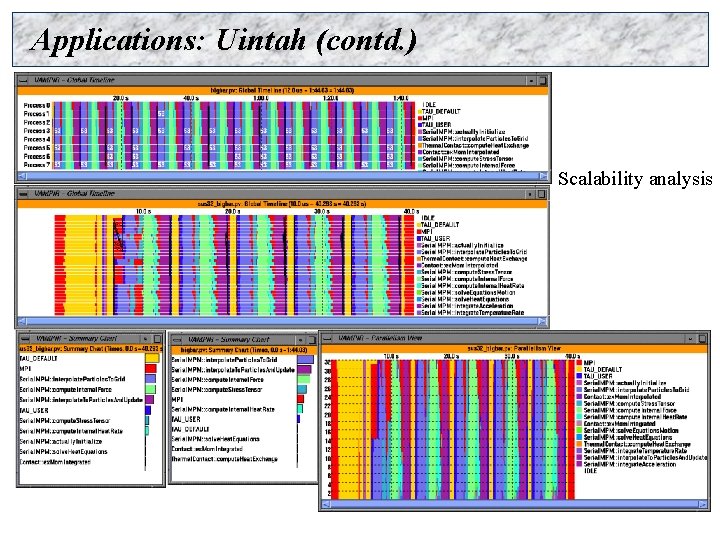The width and height of the screenshot is (720, 540).
Task: Click 1:00.0 time marker in bigbar.pv timeline
Action: pos(261,98)
